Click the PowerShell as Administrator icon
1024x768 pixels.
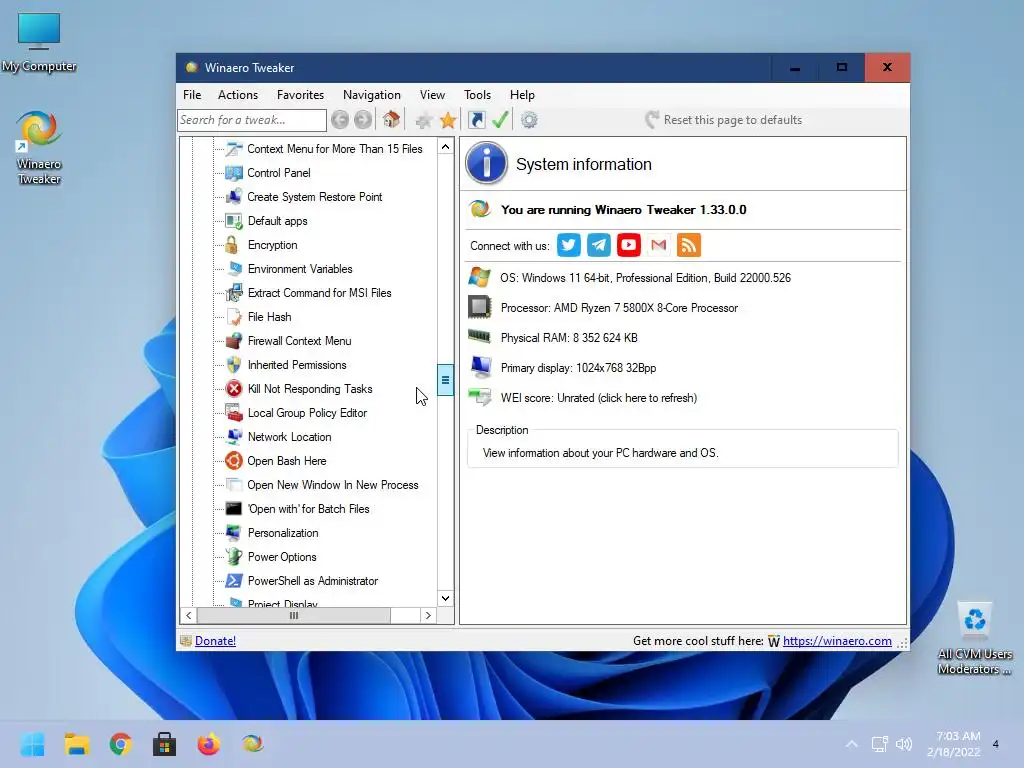pos(234,581)
